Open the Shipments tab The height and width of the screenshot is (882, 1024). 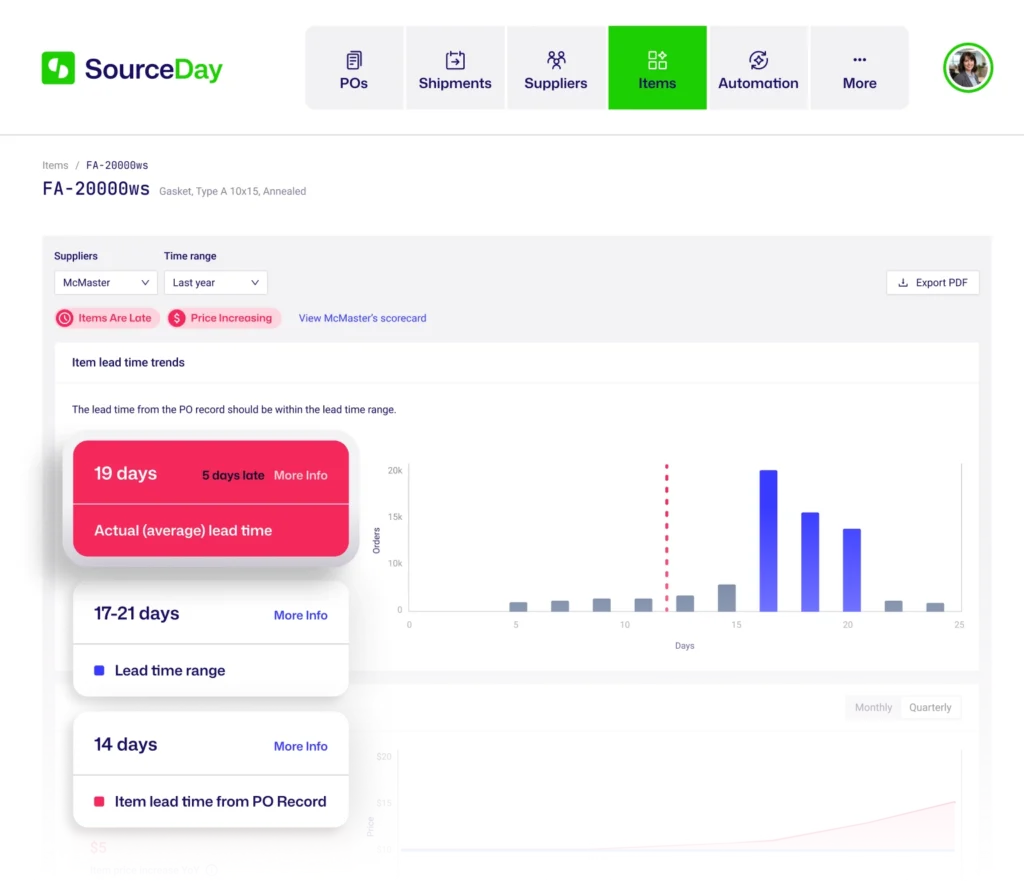[x=455, y=68]
